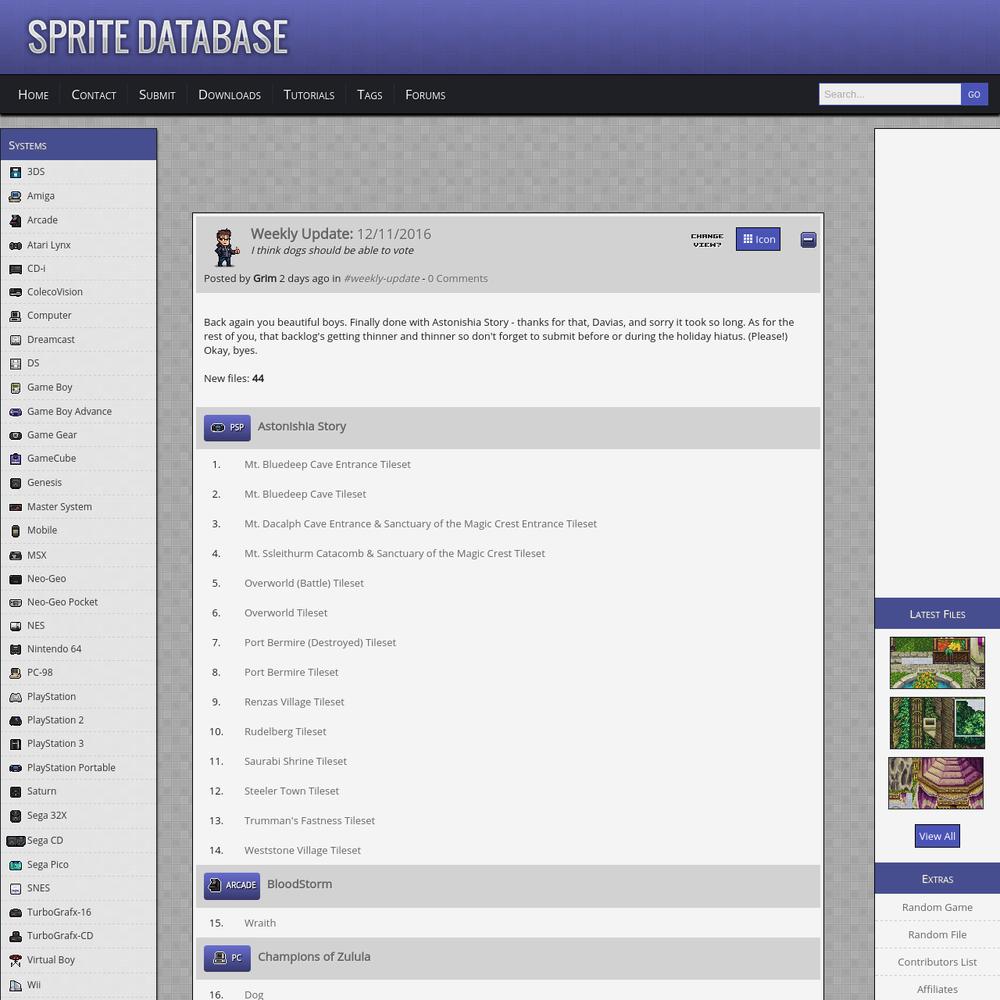
Task: Open the Tutorials section
Action: click(x=309, y=95)
